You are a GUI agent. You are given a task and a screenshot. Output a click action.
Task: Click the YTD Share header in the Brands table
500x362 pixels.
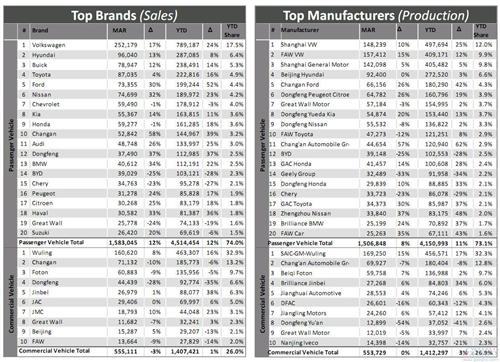tap(232, 31)
